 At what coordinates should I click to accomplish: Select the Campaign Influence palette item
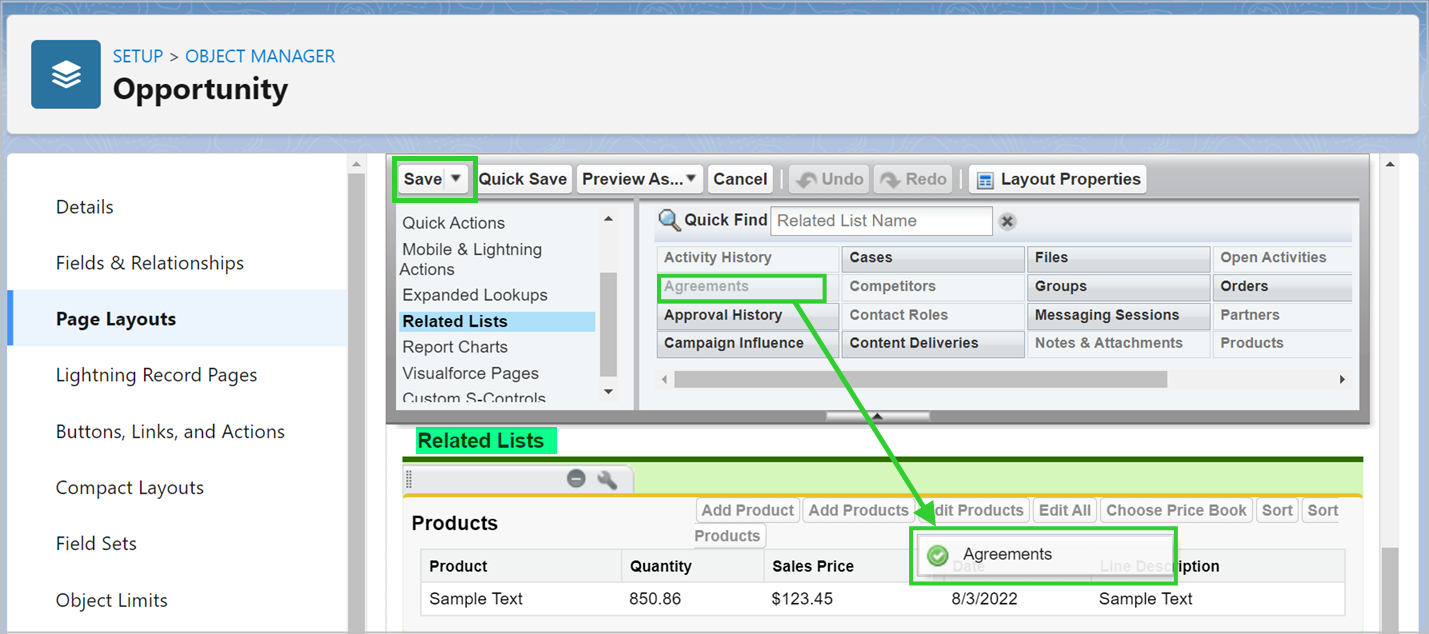pos(734,343)
